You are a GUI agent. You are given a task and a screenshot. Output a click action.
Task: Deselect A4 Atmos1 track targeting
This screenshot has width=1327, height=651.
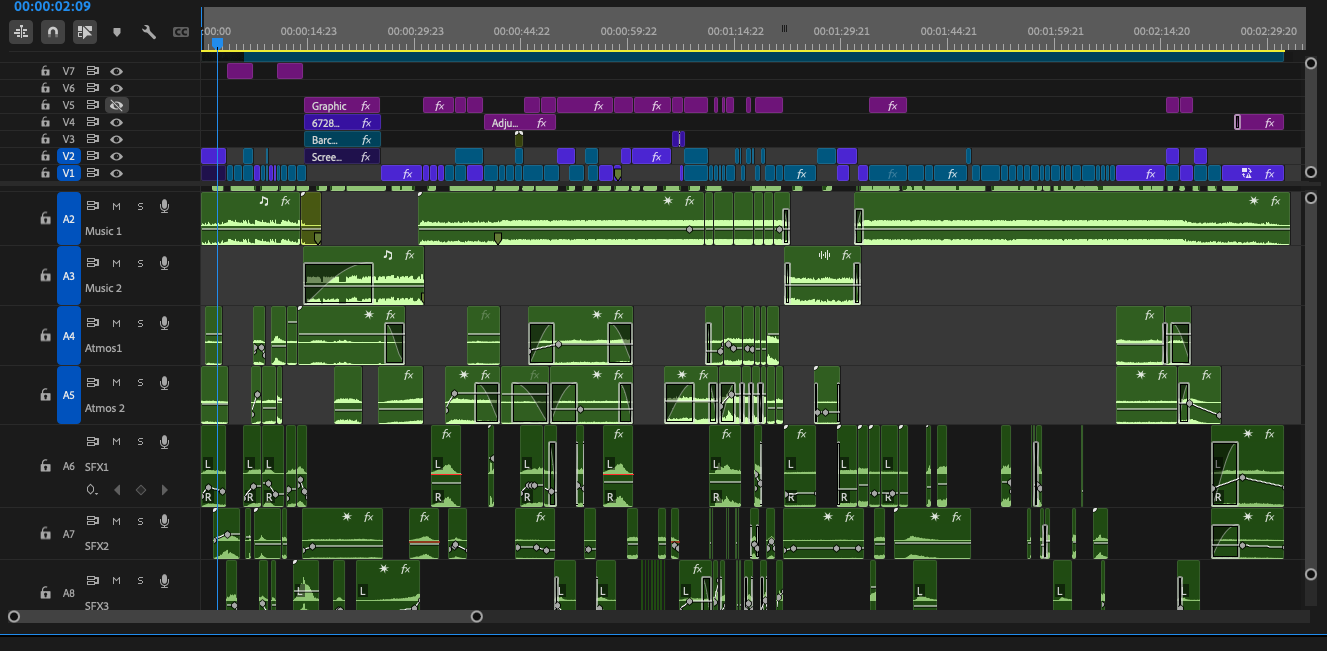[69, 335]
